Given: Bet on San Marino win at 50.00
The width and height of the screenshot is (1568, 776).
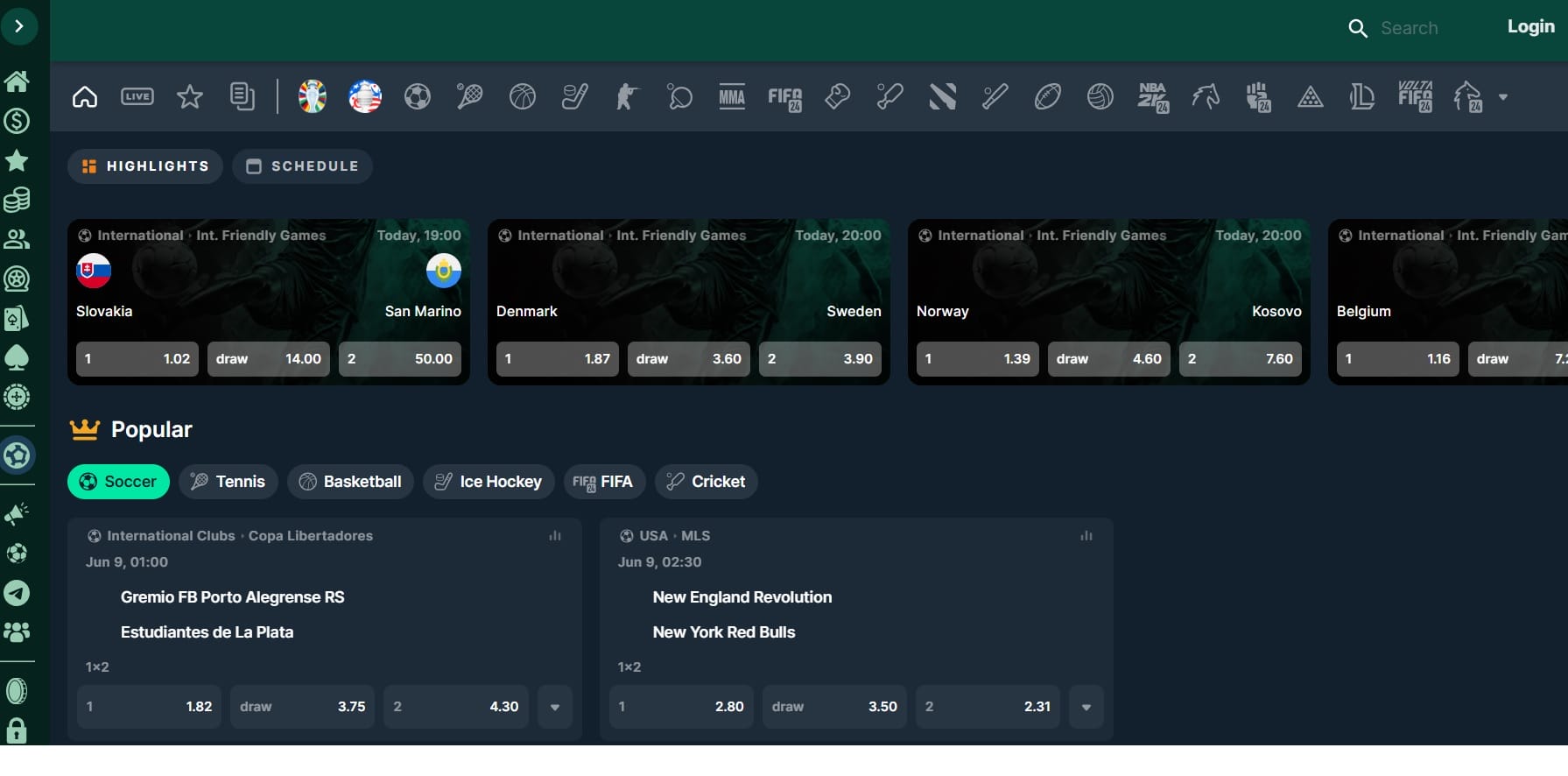Looking at the screenshot, I should pyautogui.click(x=400, y=359).
